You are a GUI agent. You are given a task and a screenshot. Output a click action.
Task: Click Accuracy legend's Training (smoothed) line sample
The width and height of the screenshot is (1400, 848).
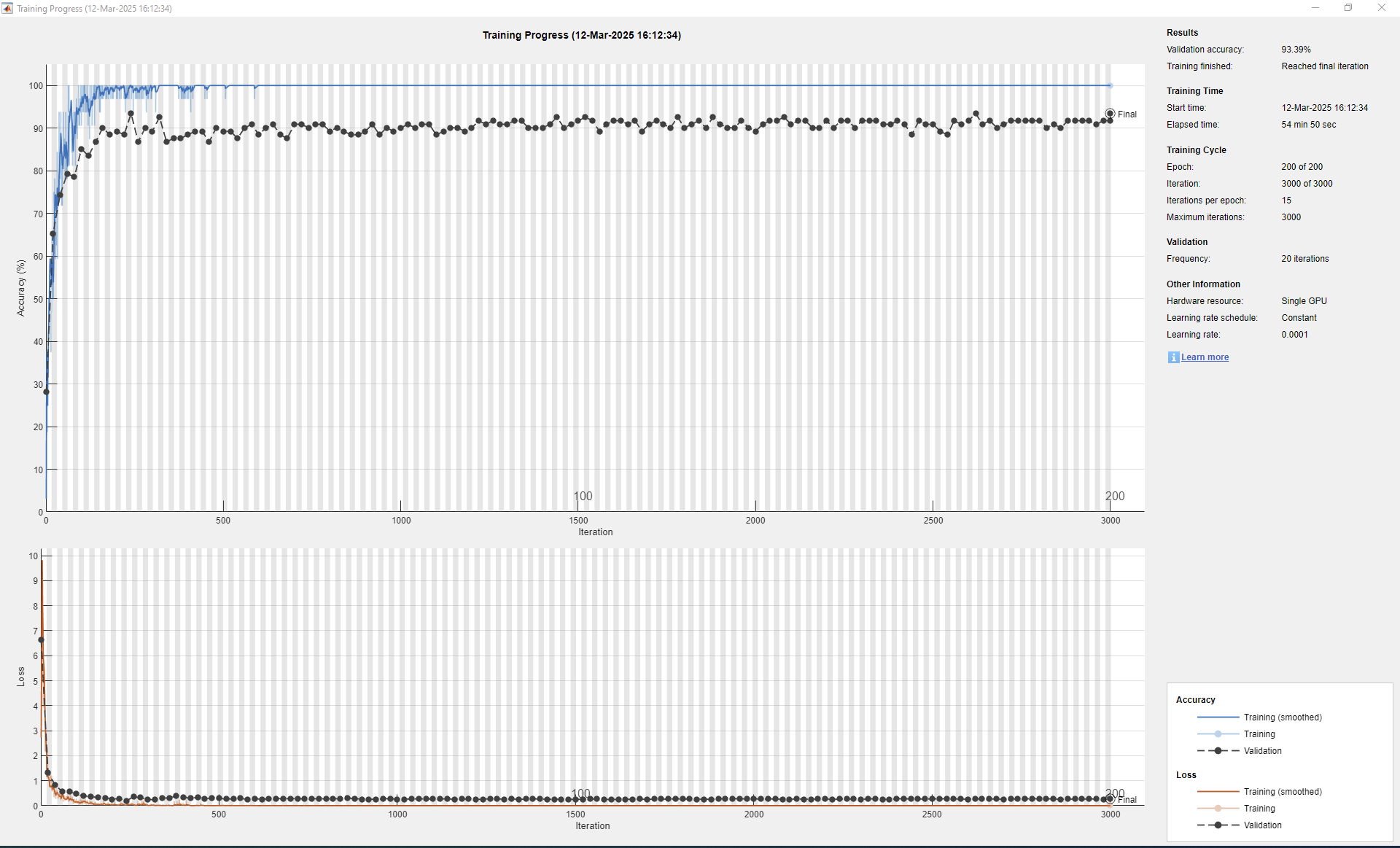tap(1218, 717)
